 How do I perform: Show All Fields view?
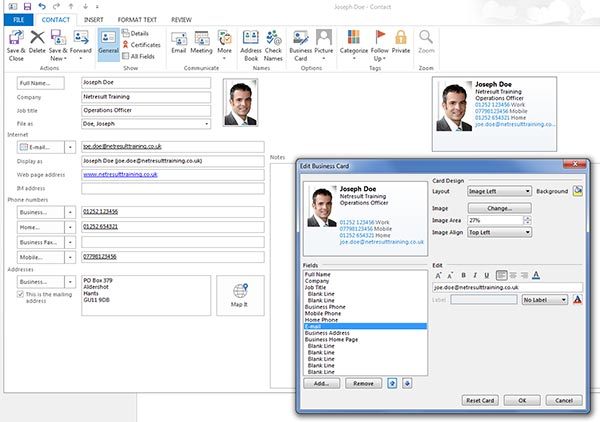(139, 56)
